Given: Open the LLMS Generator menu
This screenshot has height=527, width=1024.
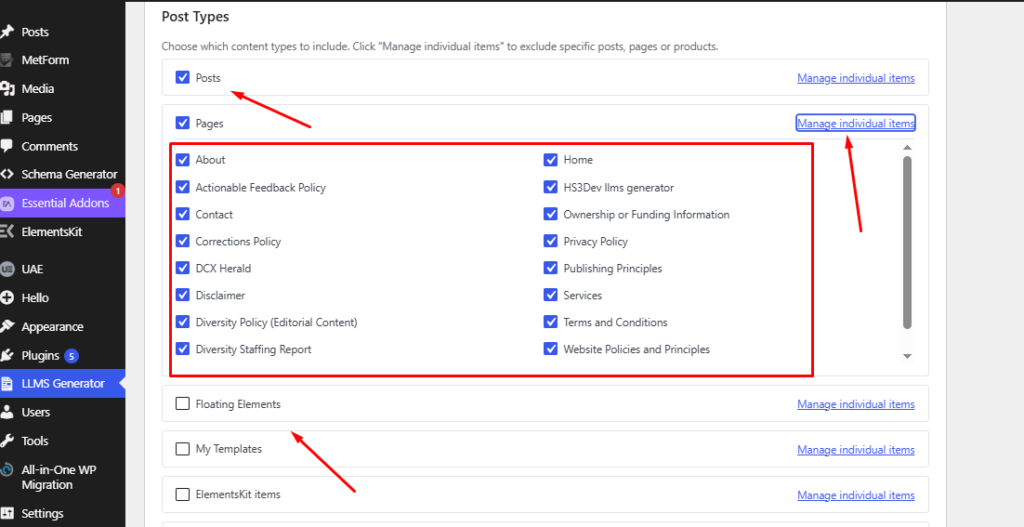Looking at the screenshot, I should [63, 383].
